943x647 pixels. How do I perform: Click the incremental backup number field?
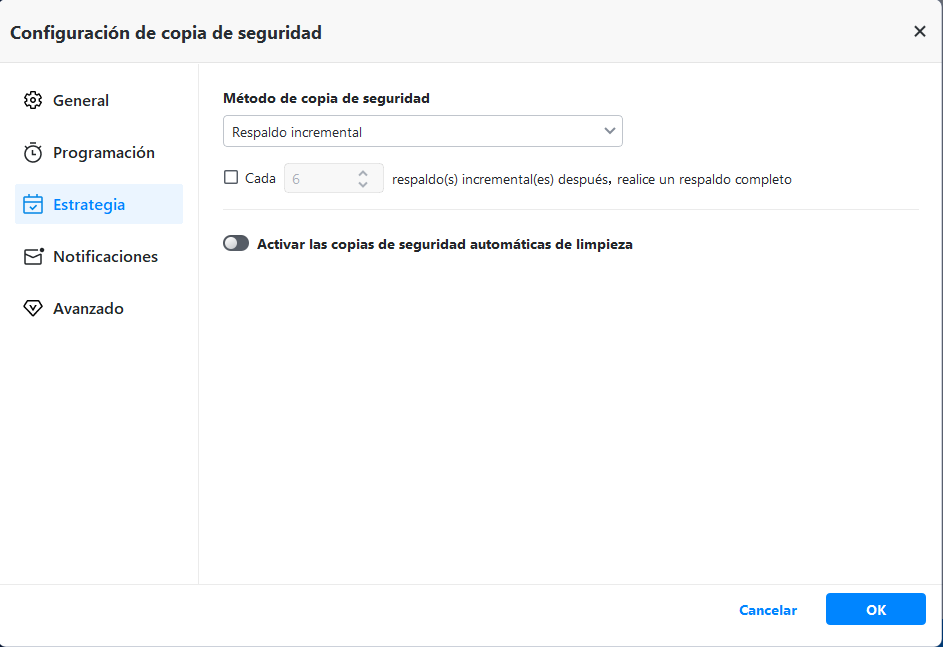(x=318, y=179)
